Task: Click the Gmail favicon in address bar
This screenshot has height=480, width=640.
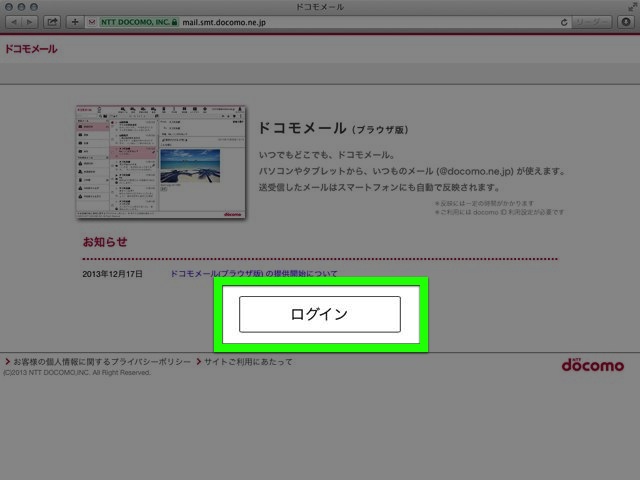Action: point(92,22)
